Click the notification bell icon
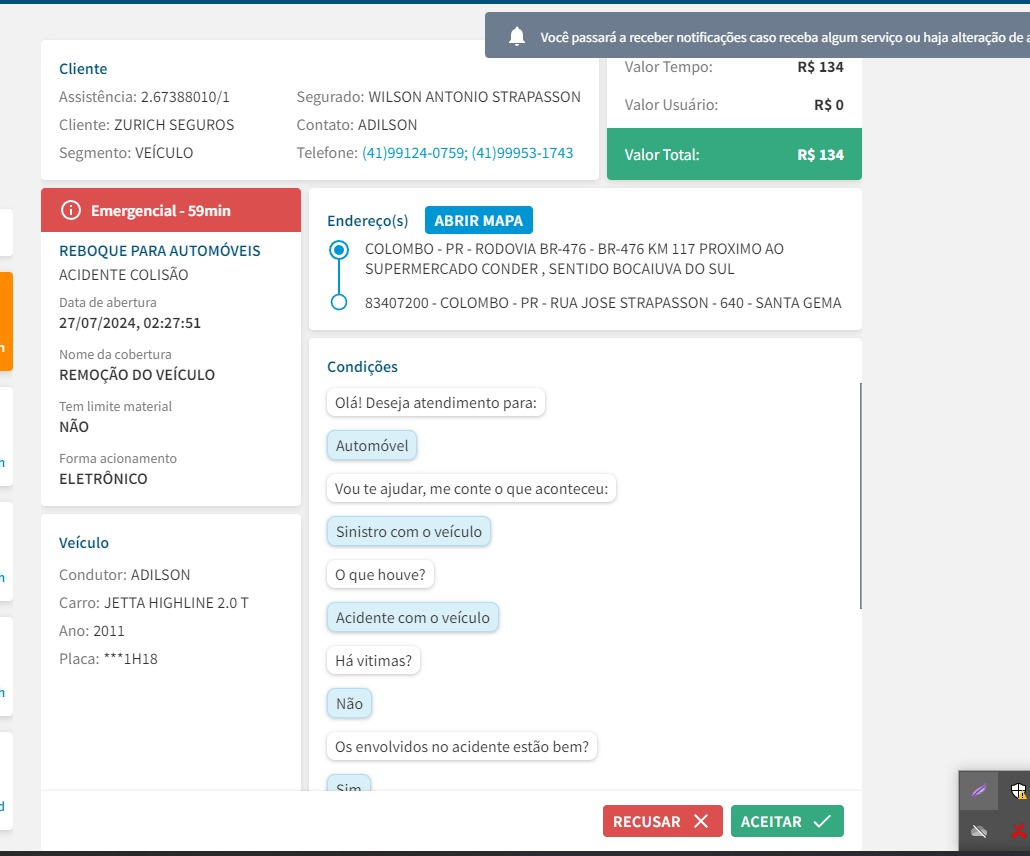The width and height of the screenshot is (1030, 856). pyautogui.click(x=517, y=36)
